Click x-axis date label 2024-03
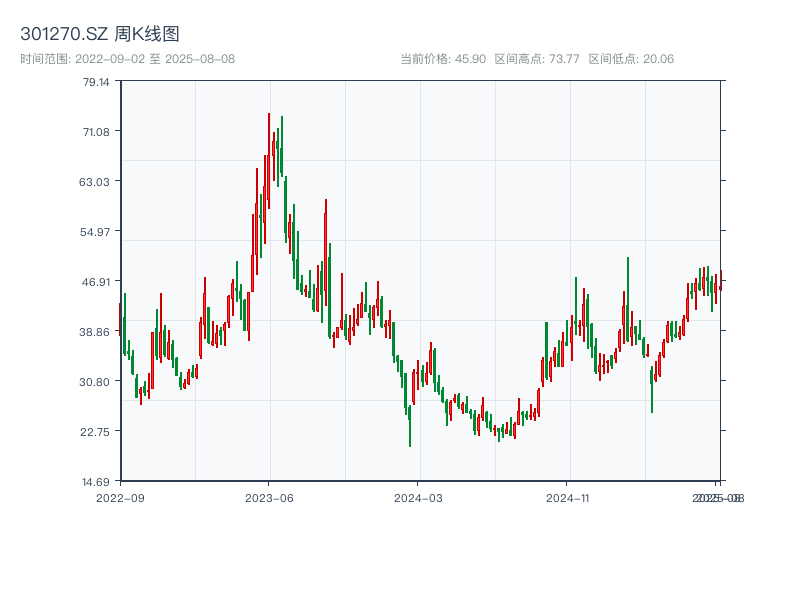800x600 pixels. [x=418, y=498]
